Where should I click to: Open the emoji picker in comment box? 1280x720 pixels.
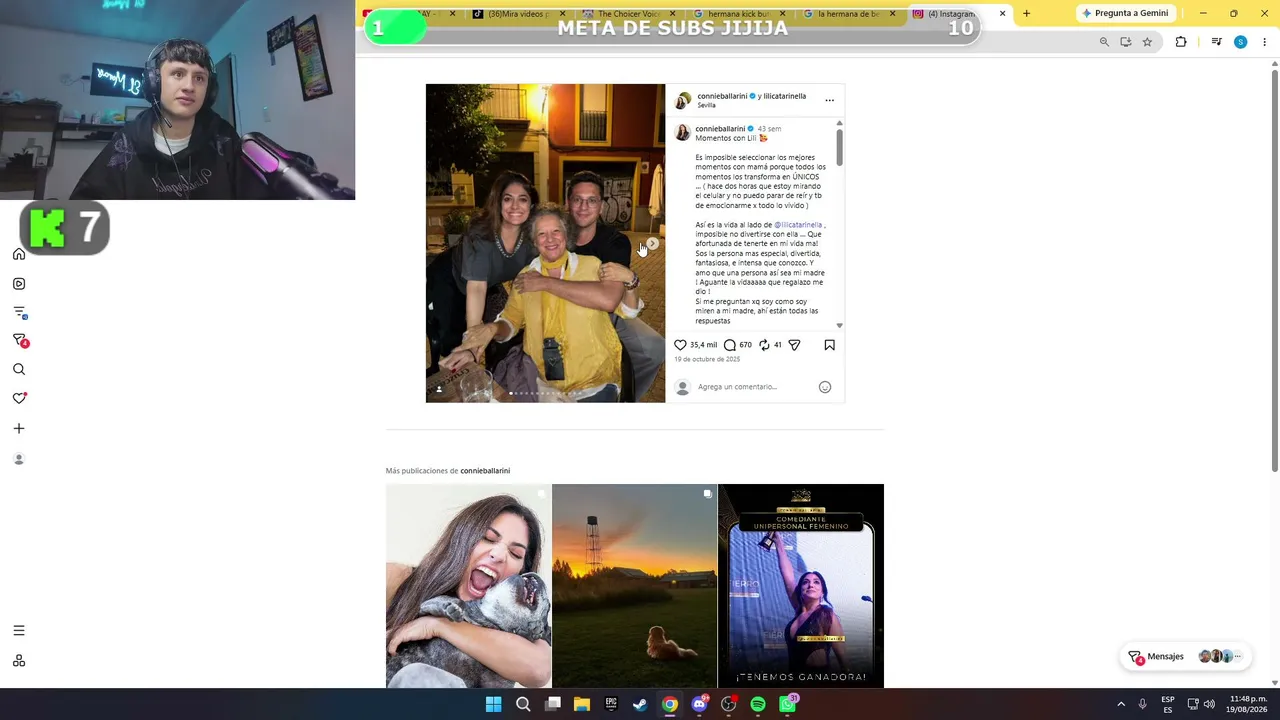click(825, 387)
